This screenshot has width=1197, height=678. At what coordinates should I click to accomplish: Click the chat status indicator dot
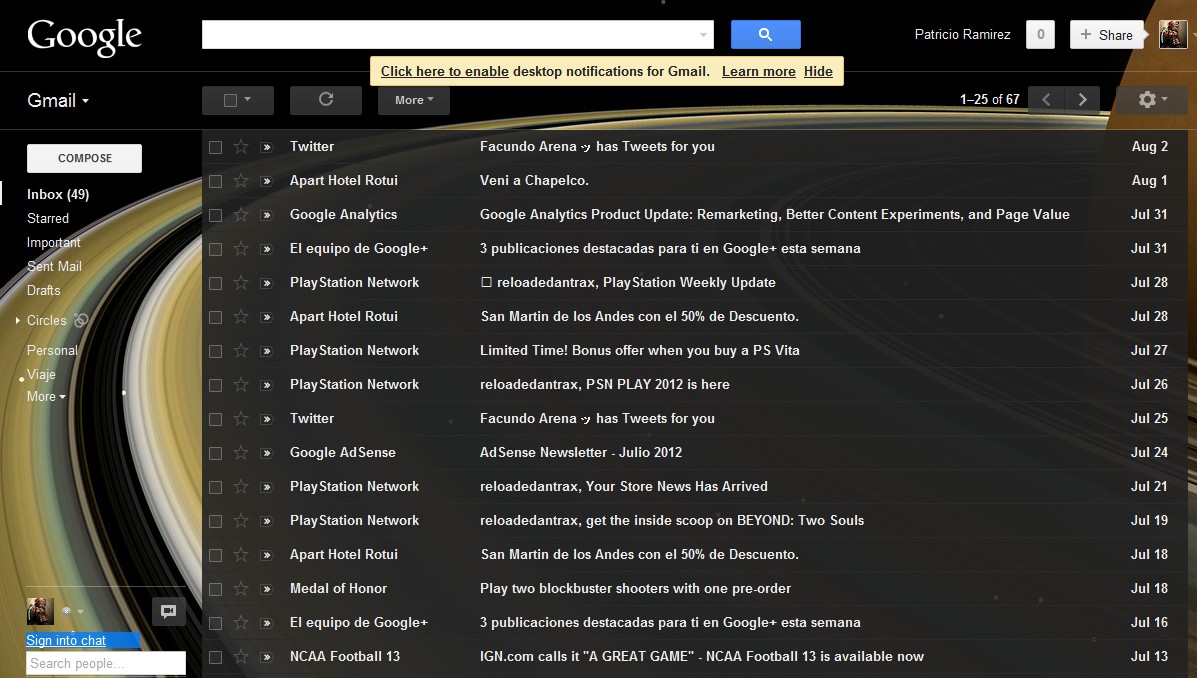(66, 611)
